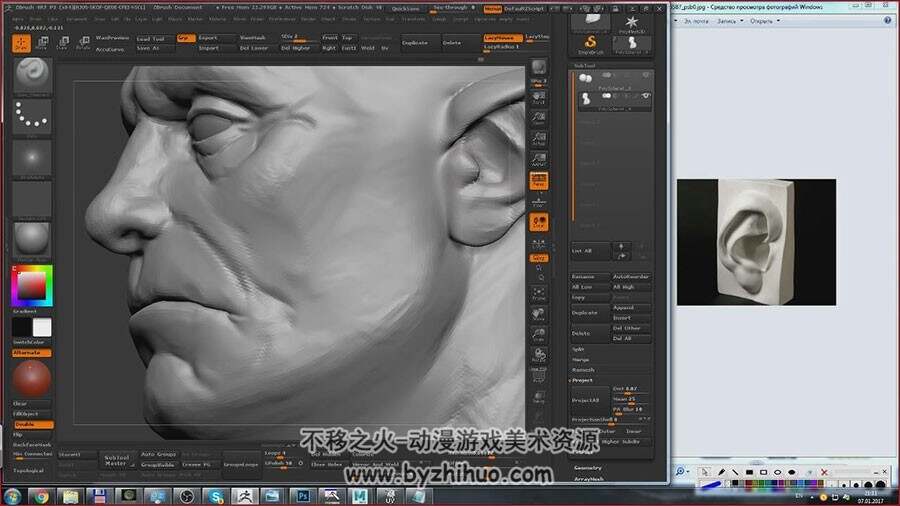Screen dimensions: 900x506
Task: Open the alpha thumbnail selector
Action: (32, 158)
